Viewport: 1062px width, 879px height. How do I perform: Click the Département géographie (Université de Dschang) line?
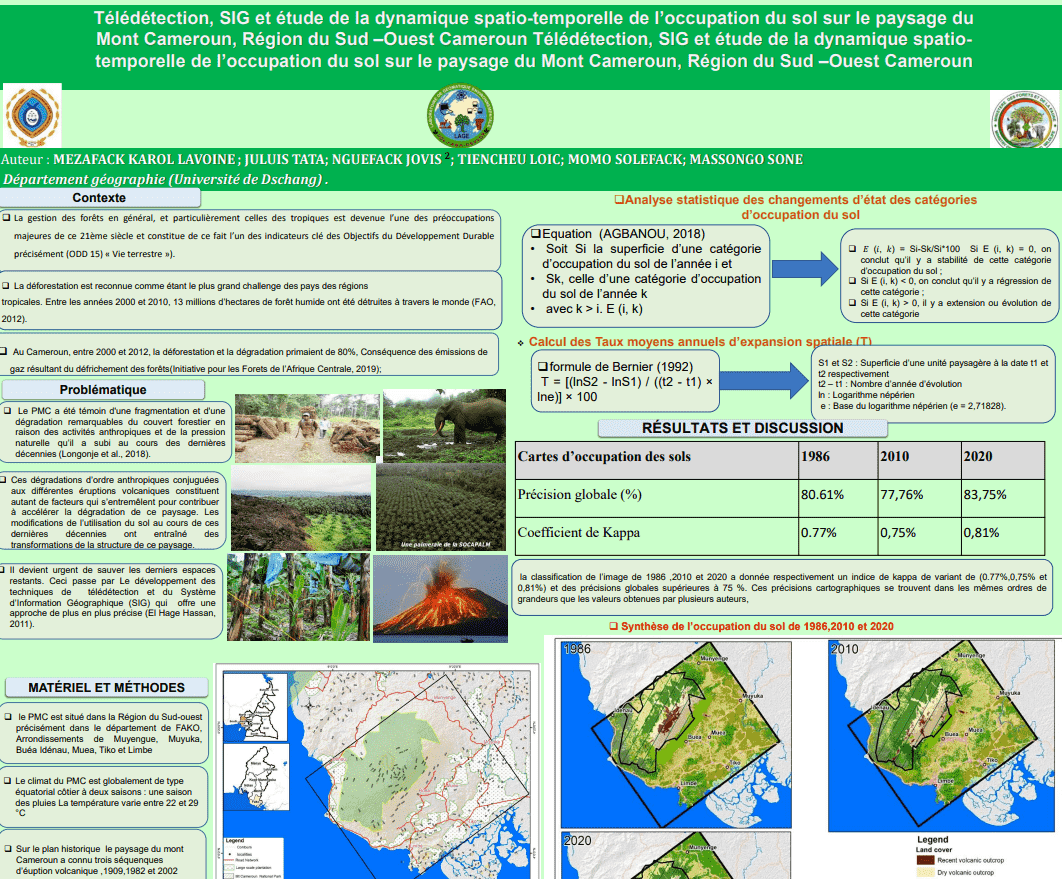(x=165, y=179)
